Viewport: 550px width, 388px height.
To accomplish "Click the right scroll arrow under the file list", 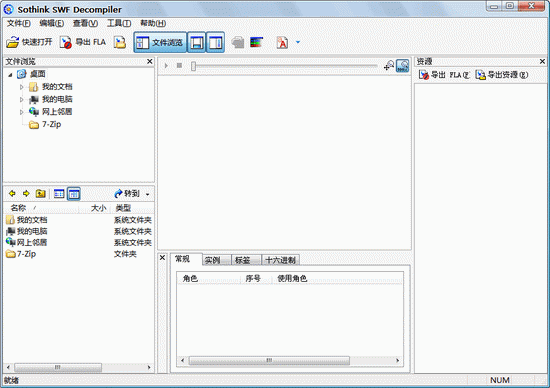I will (x=149, y=367).
